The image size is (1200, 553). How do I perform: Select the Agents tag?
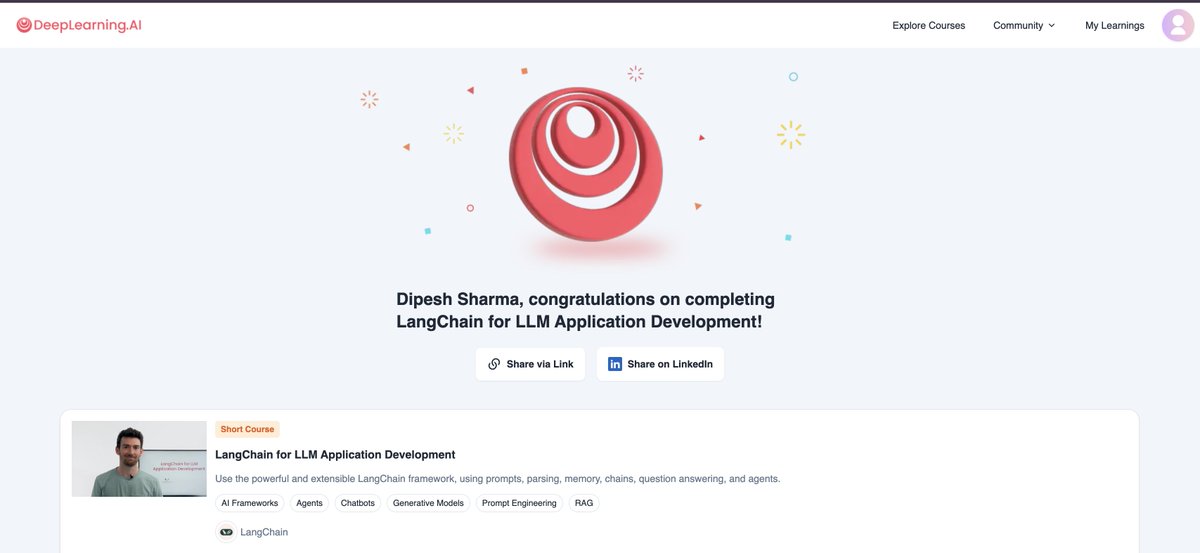coord(310,503)
